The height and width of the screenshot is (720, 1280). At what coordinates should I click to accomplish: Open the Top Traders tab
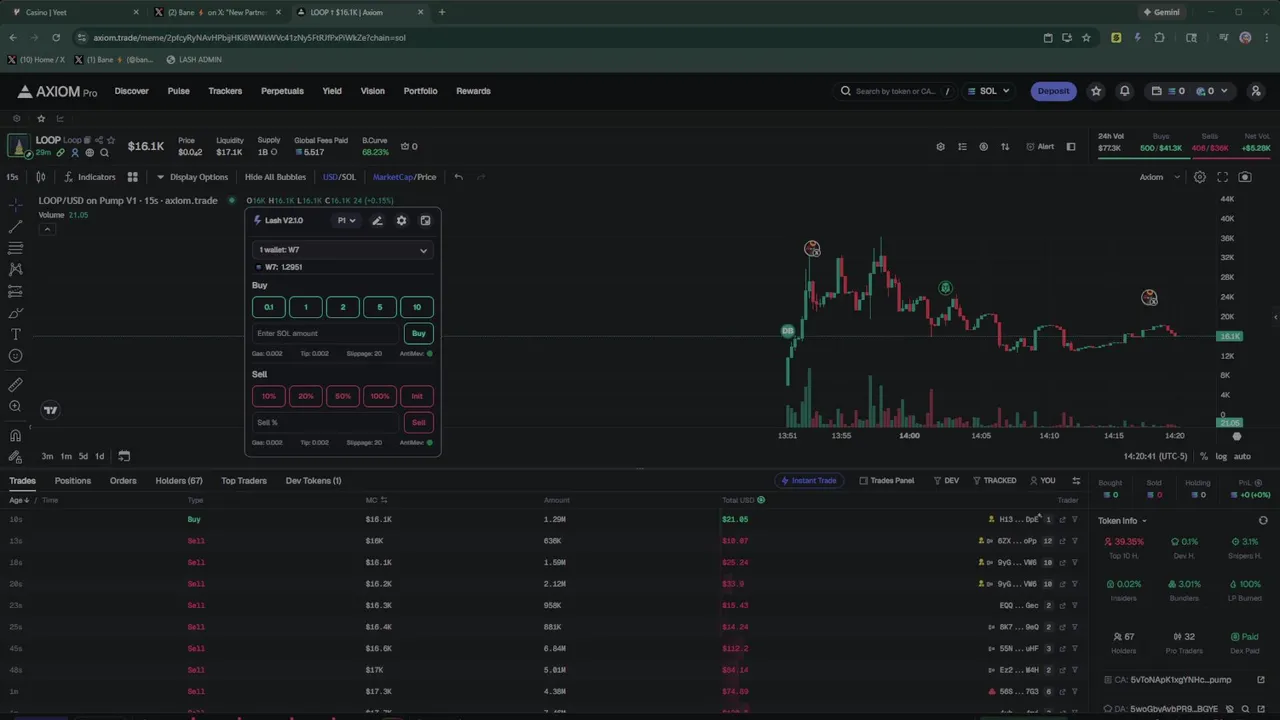pos(244,481)
